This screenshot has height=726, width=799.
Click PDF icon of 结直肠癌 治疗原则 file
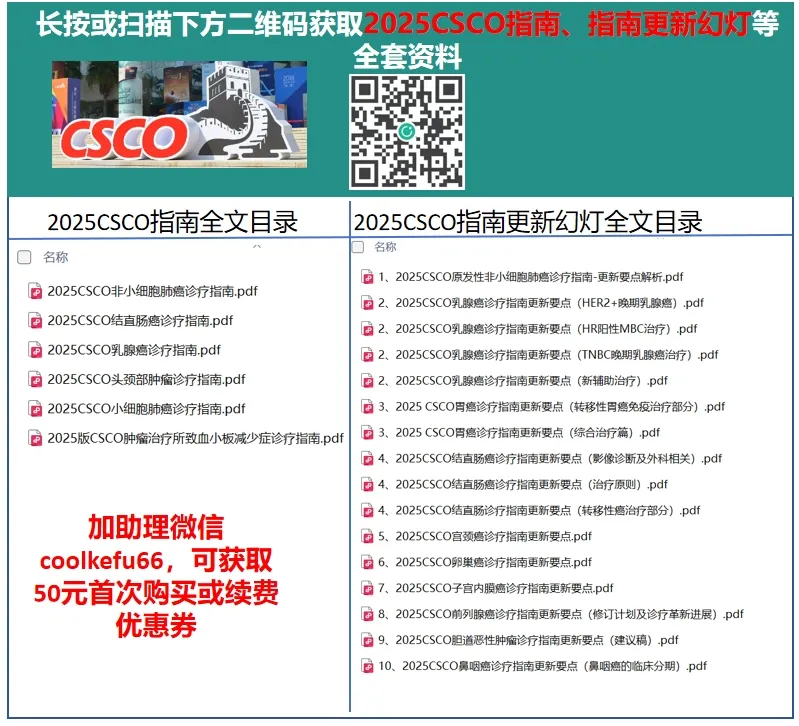(x=367, y=485)
